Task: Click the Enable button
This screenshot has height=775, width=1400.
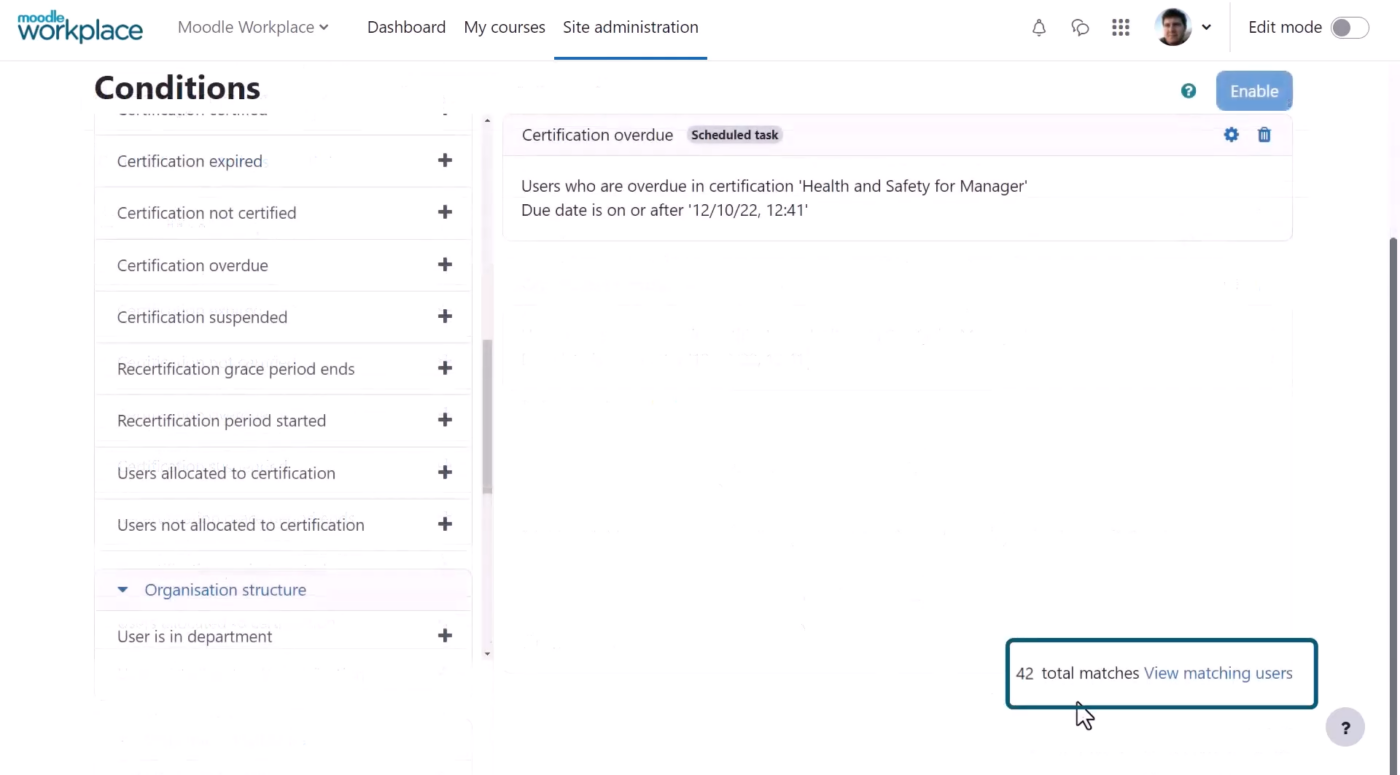Action: click(1254, 90)
